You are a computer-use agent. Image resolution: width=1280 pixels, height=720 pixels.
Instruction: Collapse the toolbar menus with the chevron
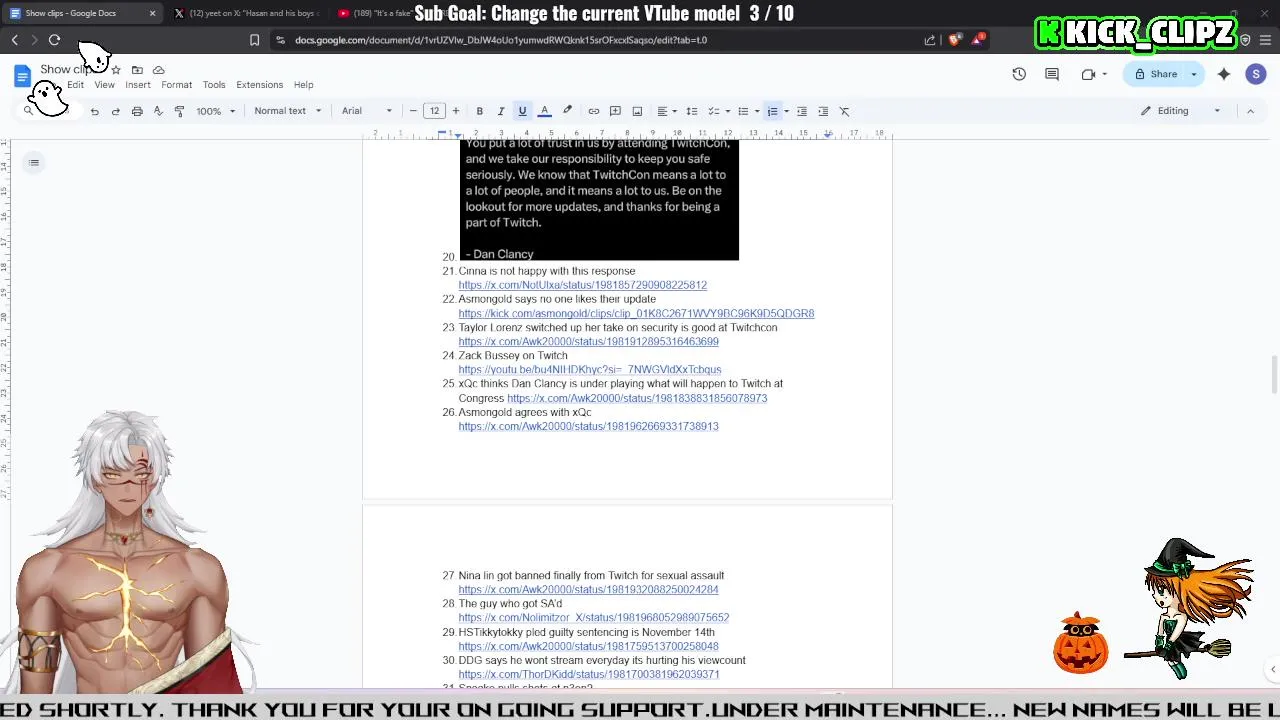tap(1250, 111)
